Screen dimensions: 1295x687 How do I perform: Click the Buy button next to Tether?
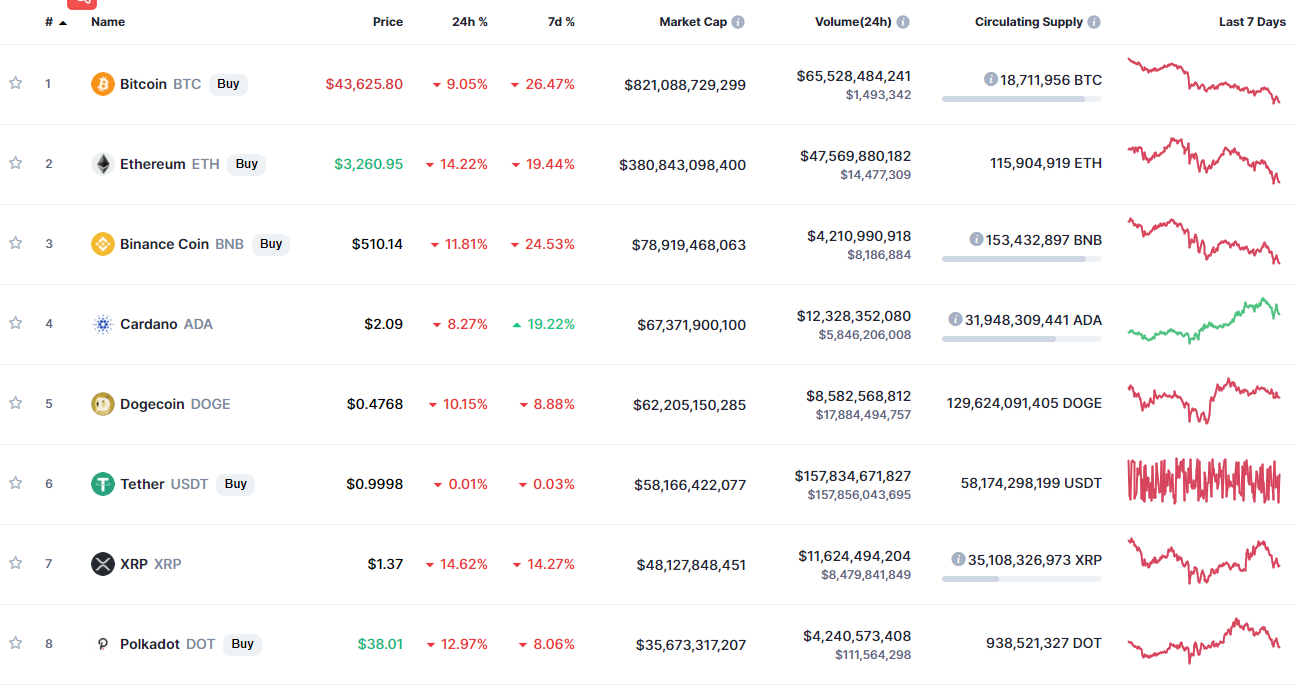click(235, 484)
